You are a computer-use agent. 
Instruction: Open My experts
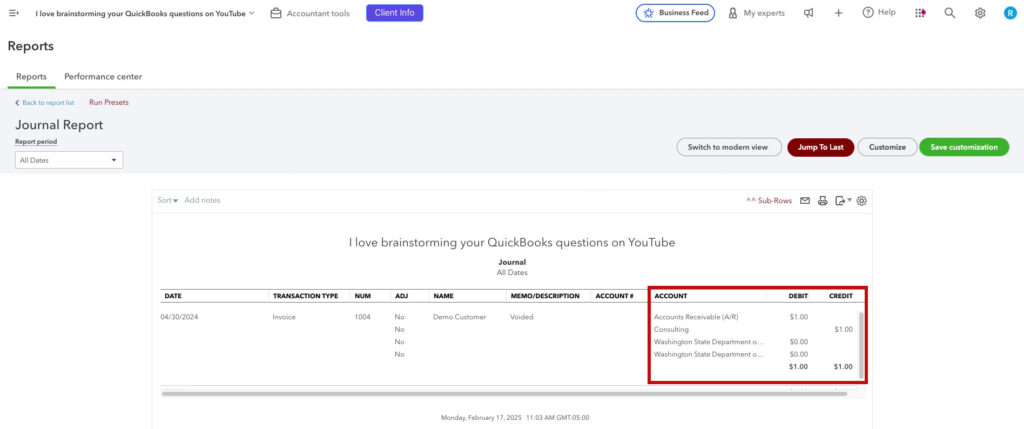coord(756,13)
